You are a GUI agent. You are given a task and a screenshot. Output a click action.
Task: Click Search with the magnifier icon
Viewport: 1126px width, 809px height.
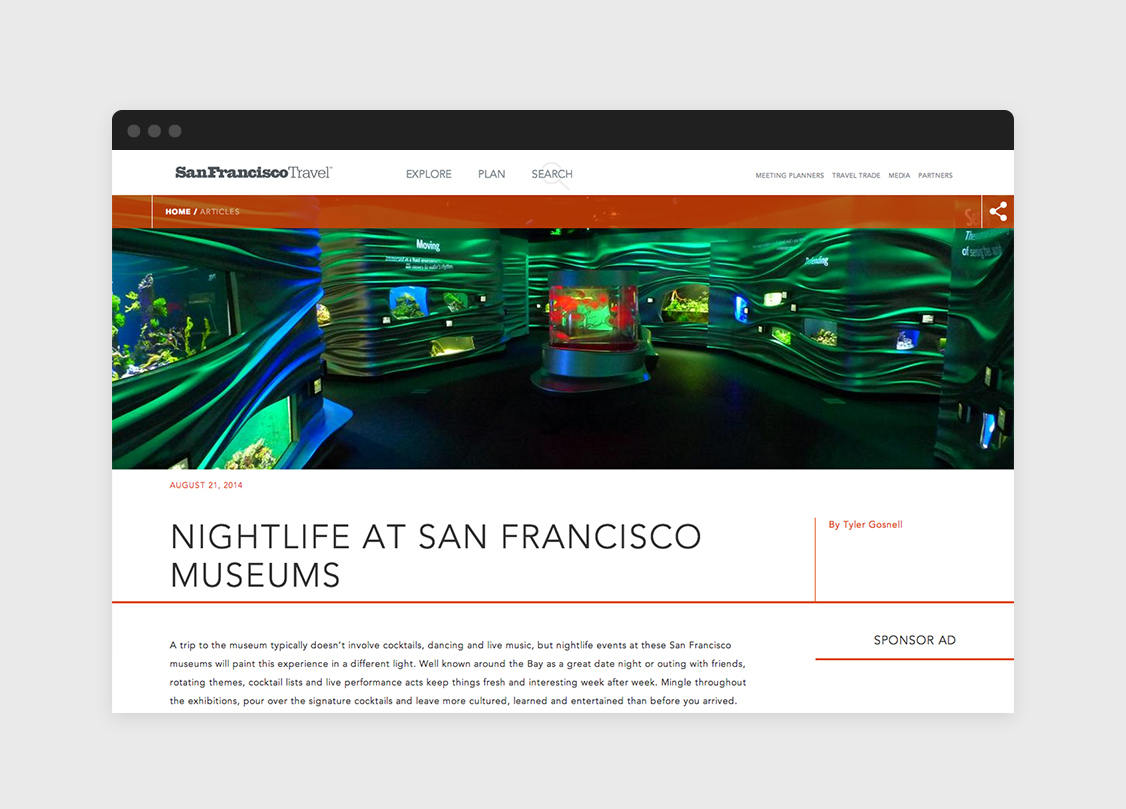(552, 174)
